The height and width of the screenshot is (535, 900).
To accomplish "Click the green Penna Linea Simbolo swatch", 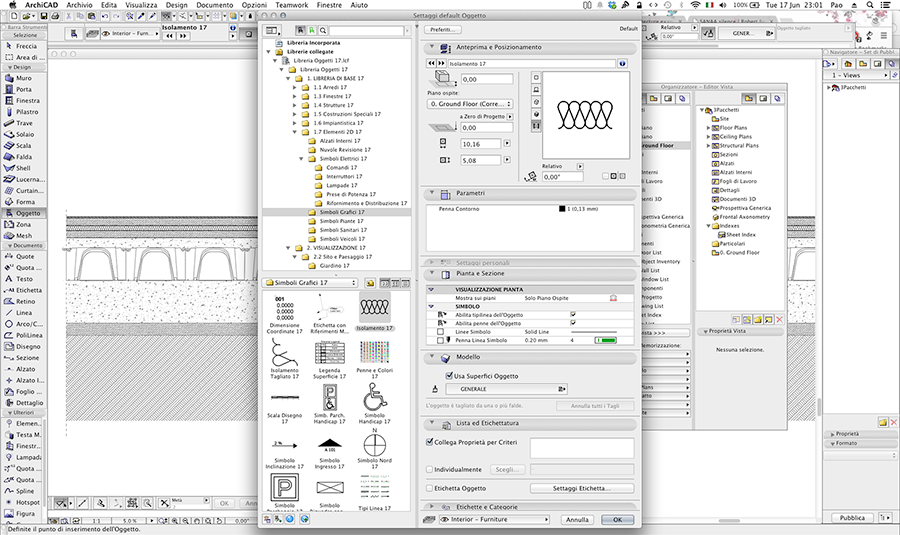I will (606, 340).
